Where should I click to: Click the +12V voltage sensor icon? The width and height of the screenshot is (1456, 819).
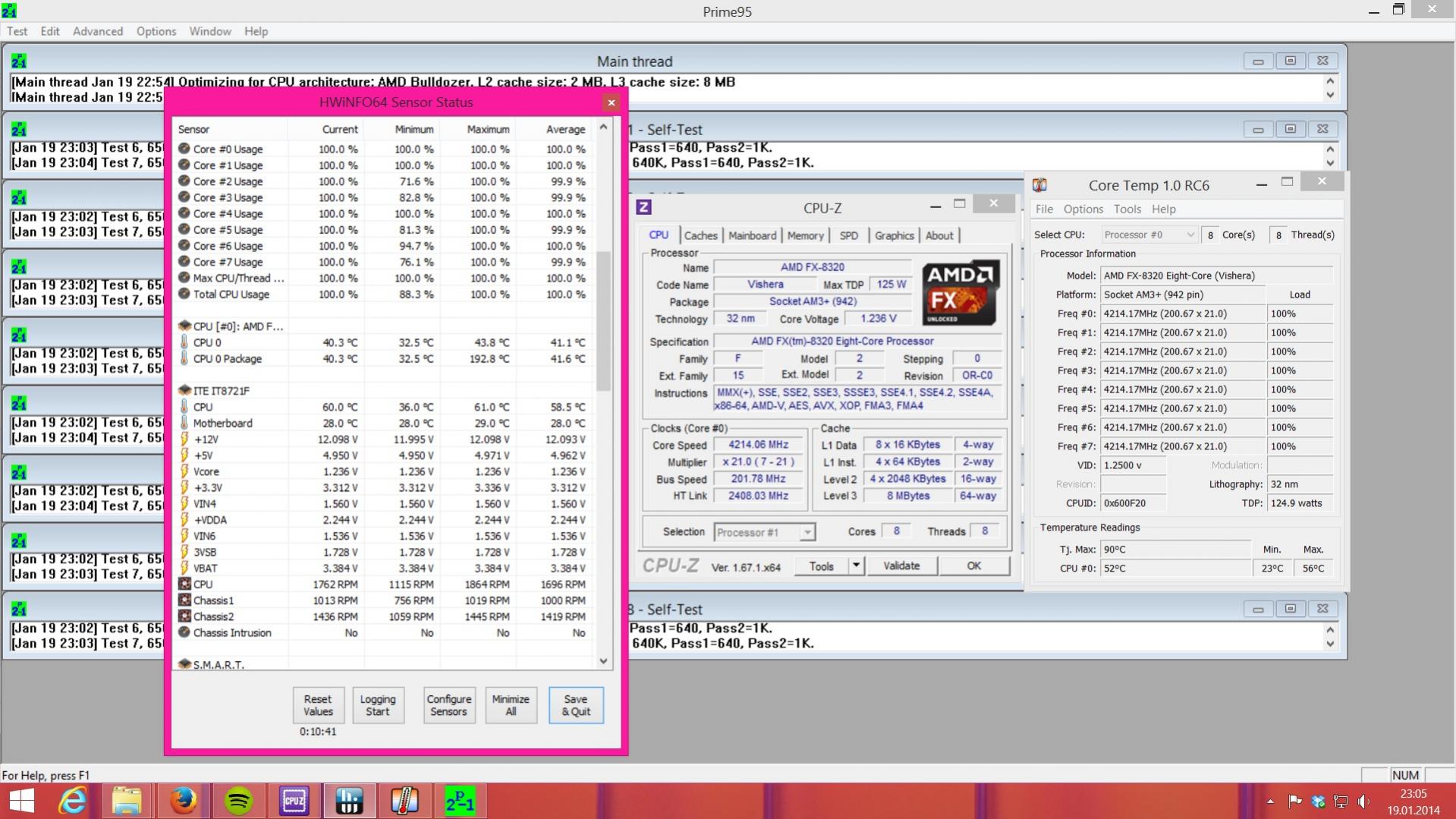tap(184, 439)
